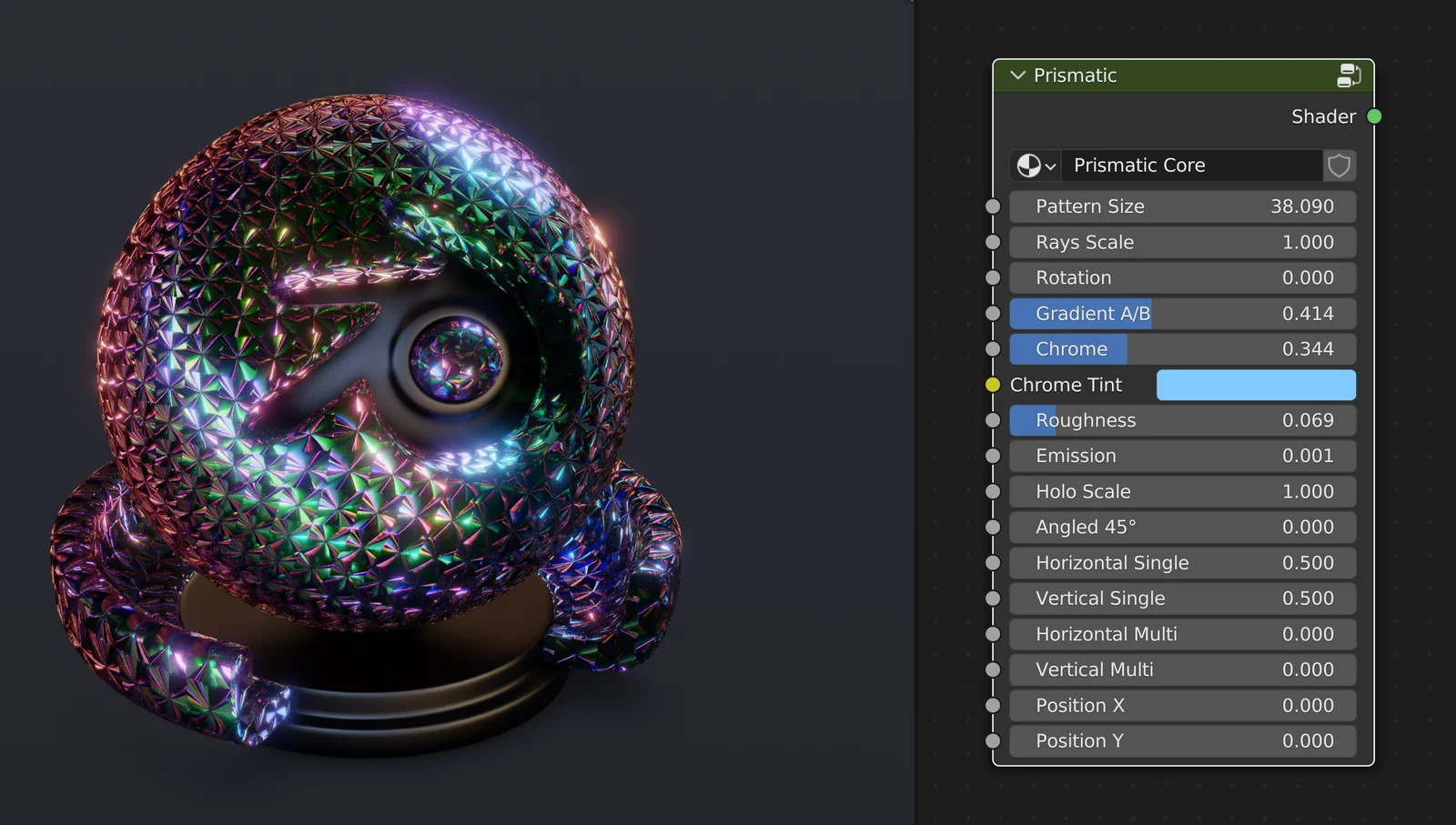Collapse the Prismatic node with its header chevron
The height and width of the screenshot is (825, 1456).
point(1016,75)
